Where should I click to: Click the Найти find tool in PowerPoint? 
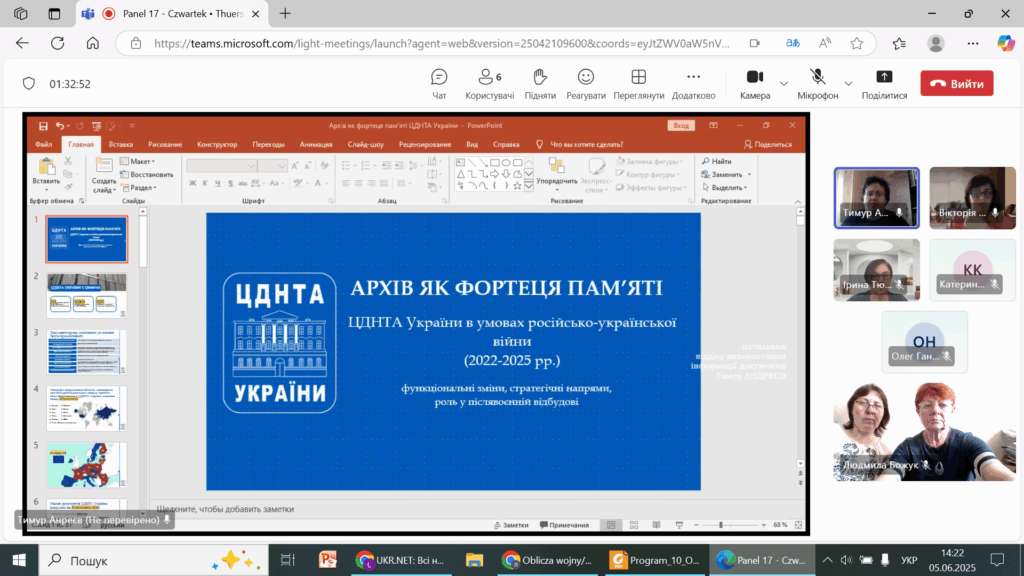716,161
